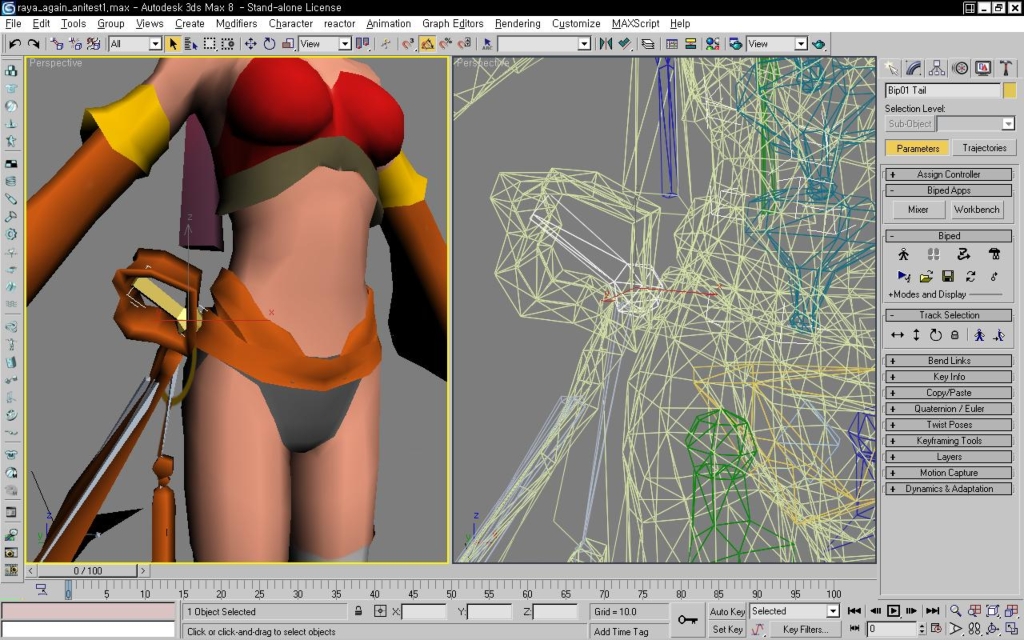Expand the Key Info rollout
The image size is (1024, 640).
point(948,377)
